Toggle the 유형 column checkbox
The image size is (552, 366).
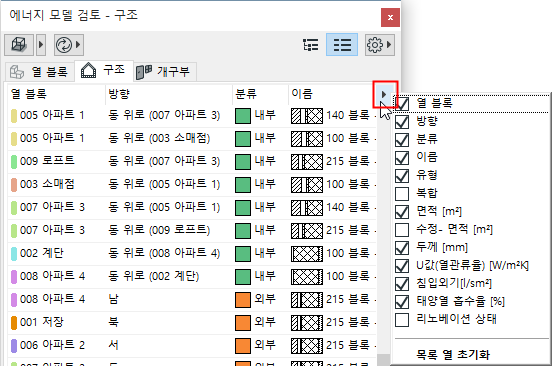click(402, 176)
